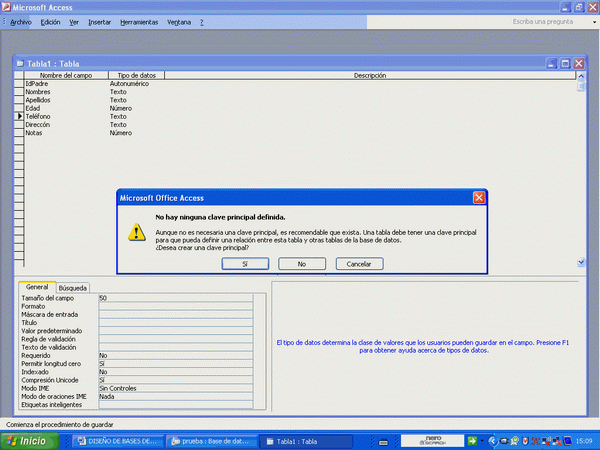
Task: Click the Requerido property value No
Action: (x=176, y=355)
